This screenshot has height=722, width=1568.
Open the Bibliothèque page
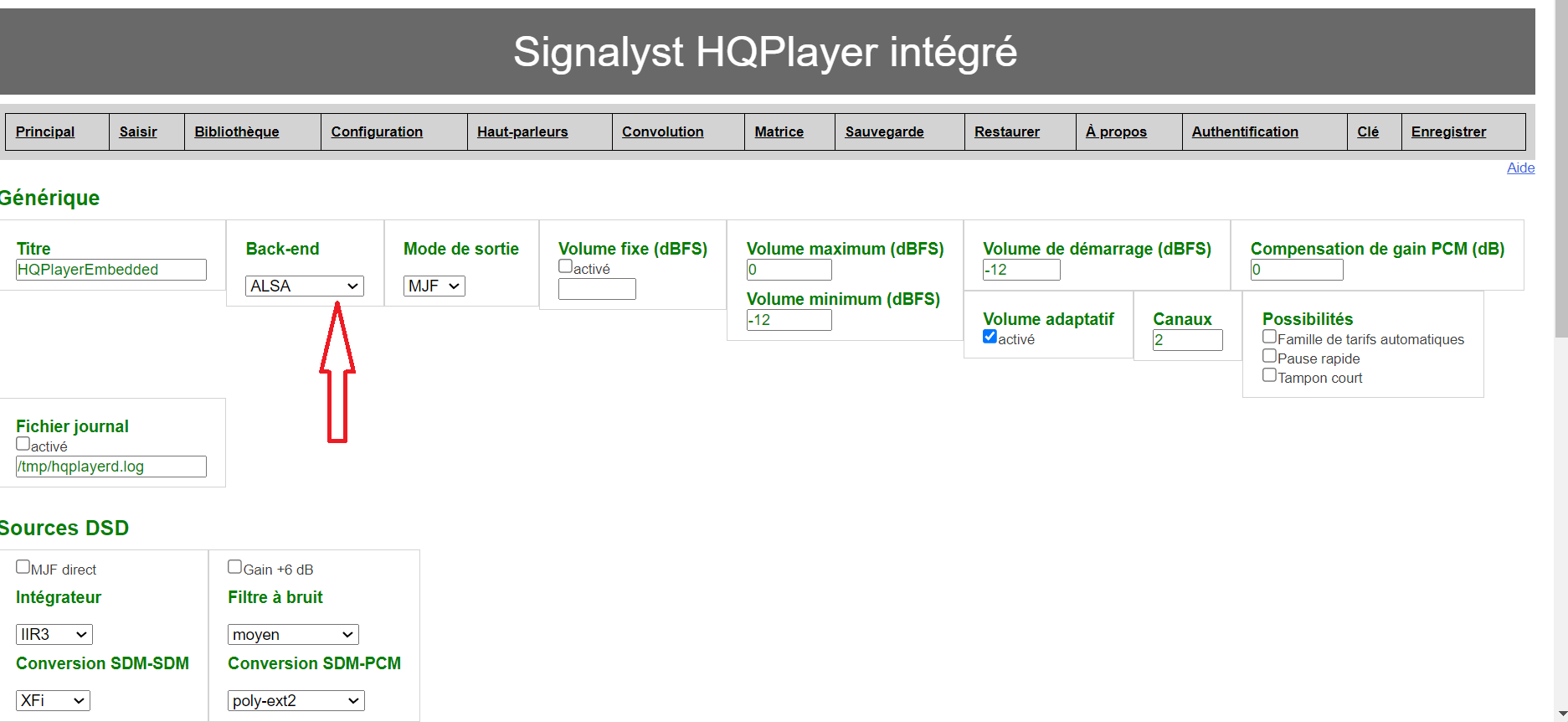(x=237, y=132)
